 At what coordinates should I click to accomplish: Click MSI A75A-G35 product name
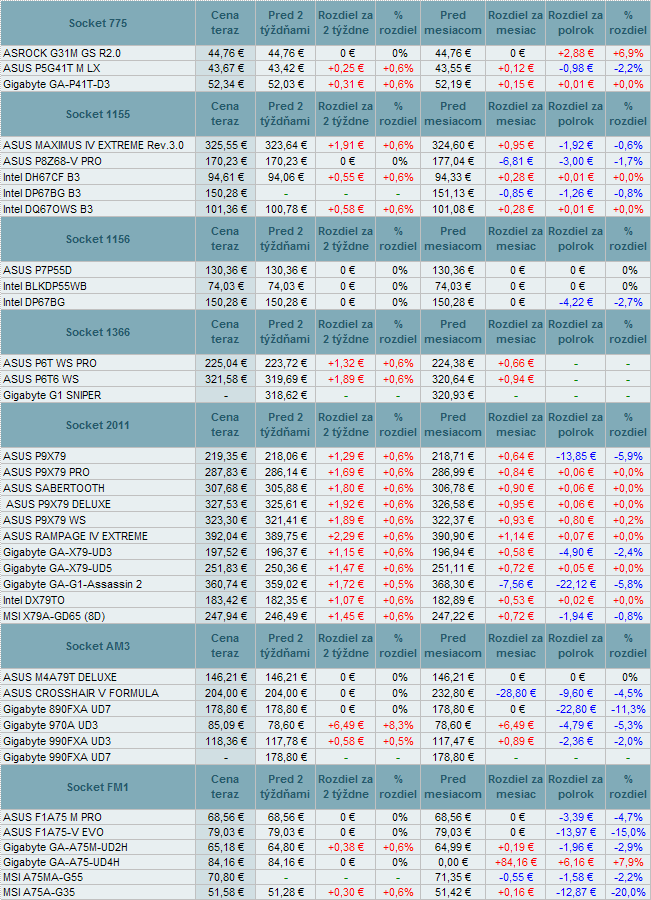(x=39, y=893)
